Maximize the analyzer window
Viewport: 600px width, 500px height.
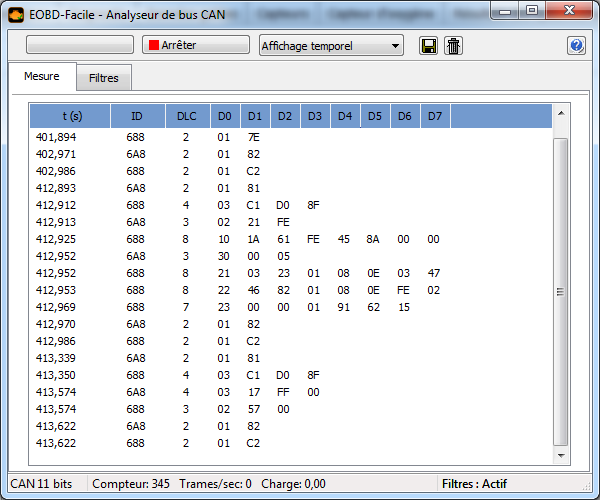pos(532,11)
